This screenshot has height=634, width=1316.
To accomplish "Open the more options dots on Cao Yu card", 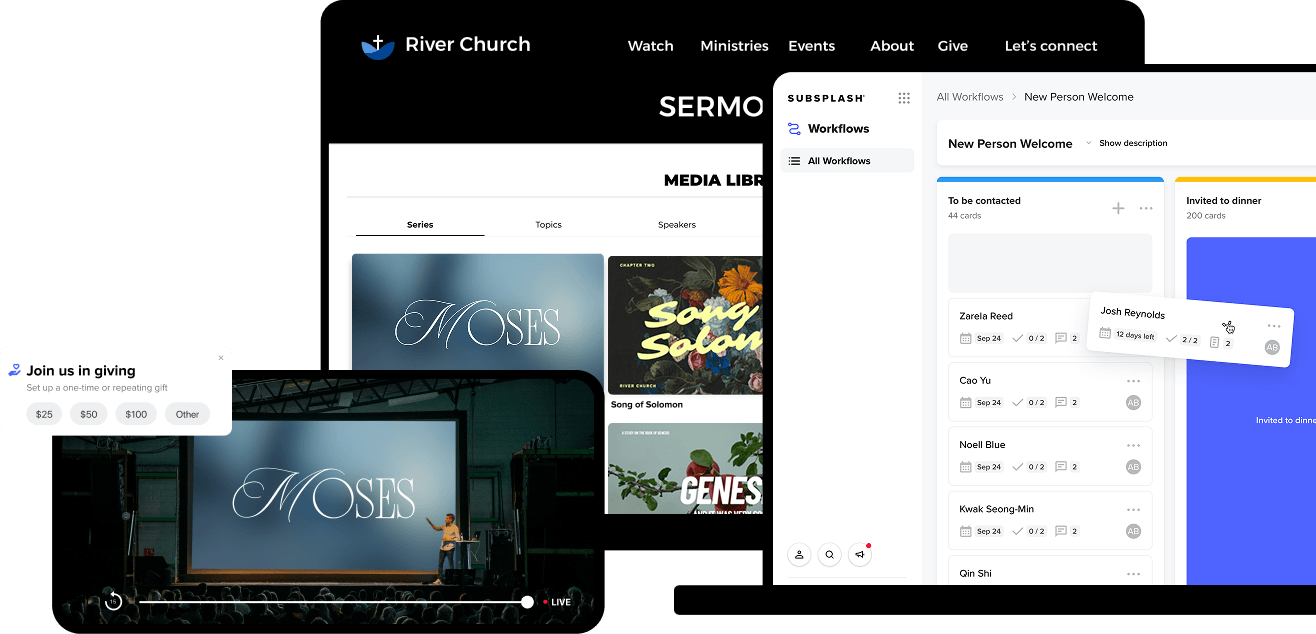I will (x=1133, y=381).
